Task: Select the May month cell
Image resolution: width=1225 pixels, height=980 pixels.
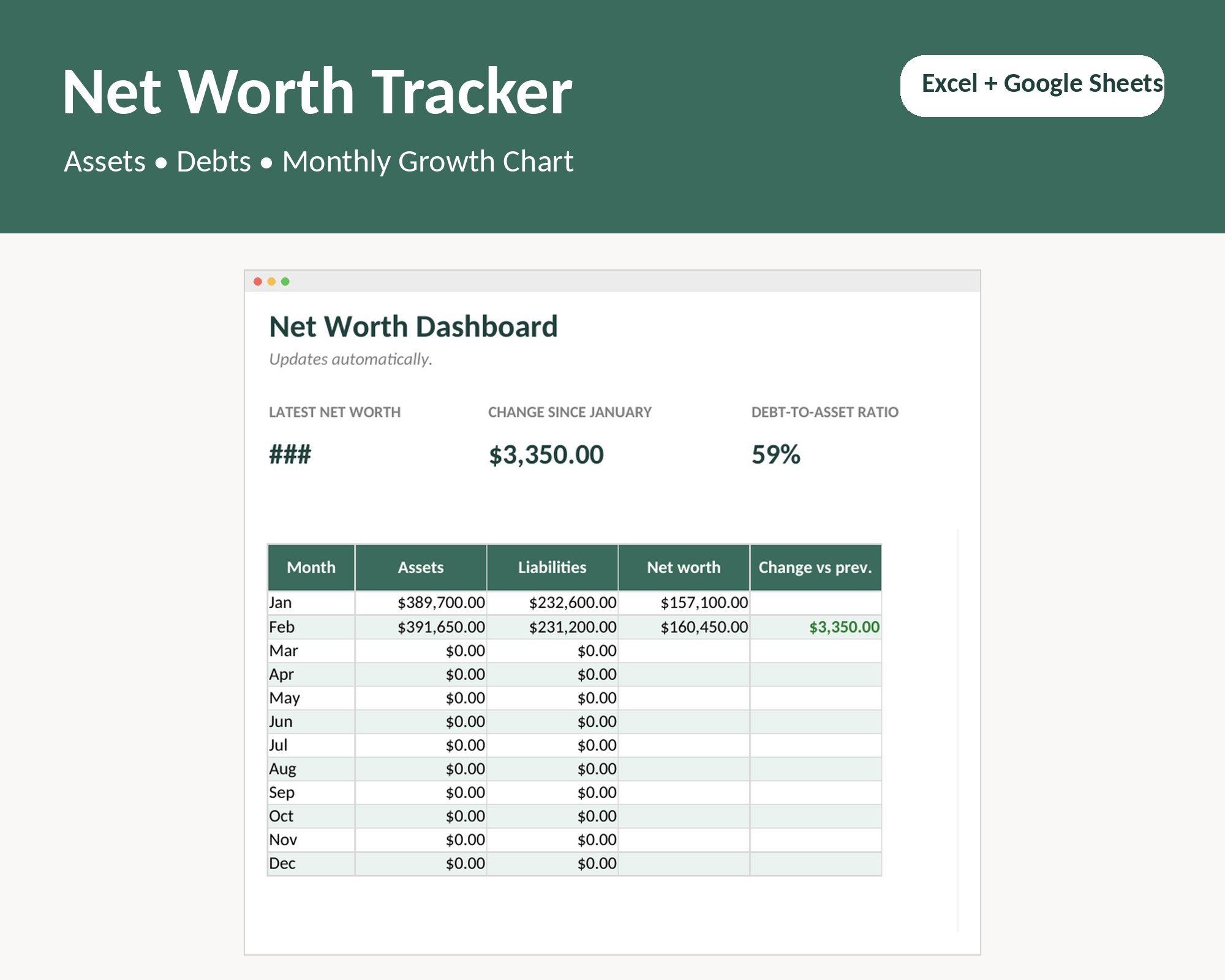Action: coord(311,698)
